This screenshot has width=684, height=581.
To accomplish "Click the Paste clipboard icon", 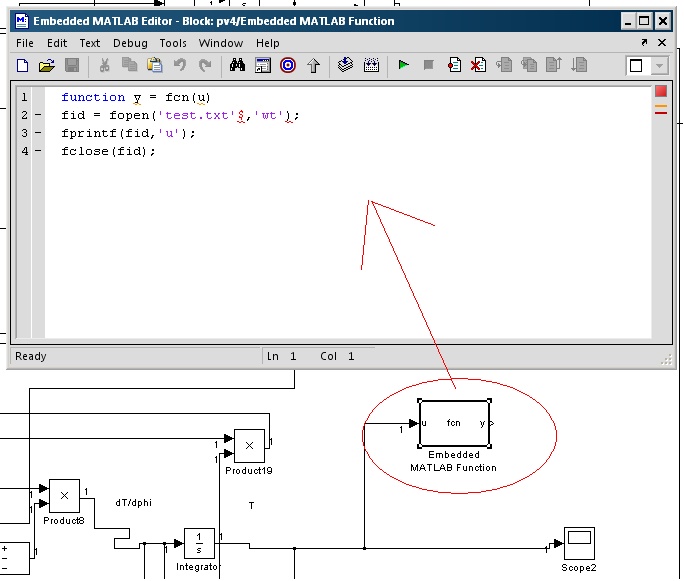I will coord(154,66).
